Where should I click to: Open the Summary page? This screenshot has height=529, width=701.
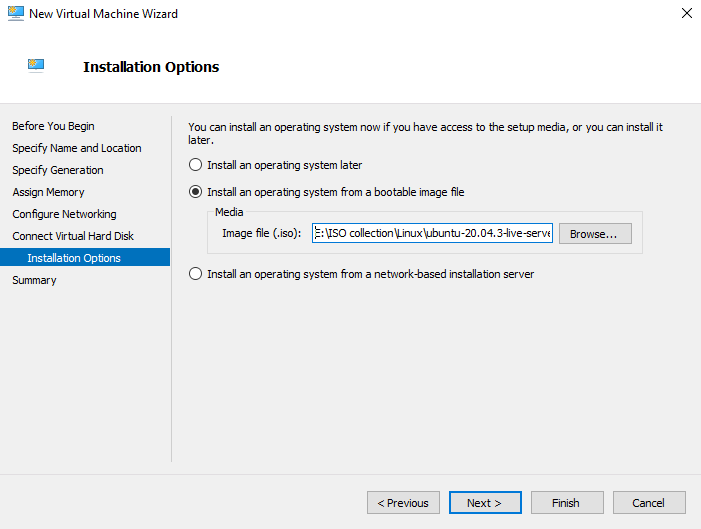(34, 280)
